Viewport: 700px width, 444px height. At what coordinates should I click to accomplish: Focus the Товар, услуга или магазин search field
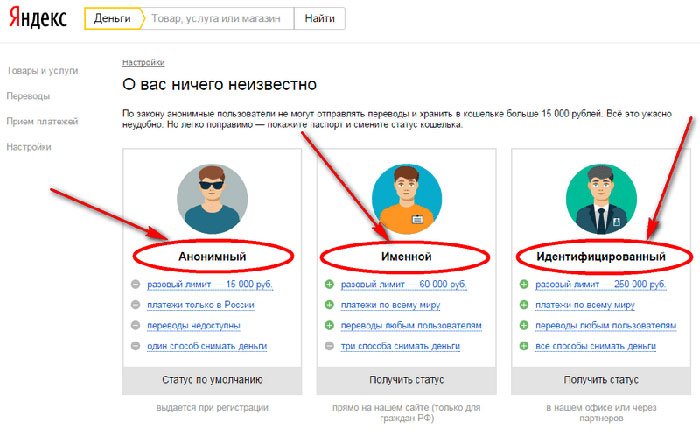click(219, 19)
